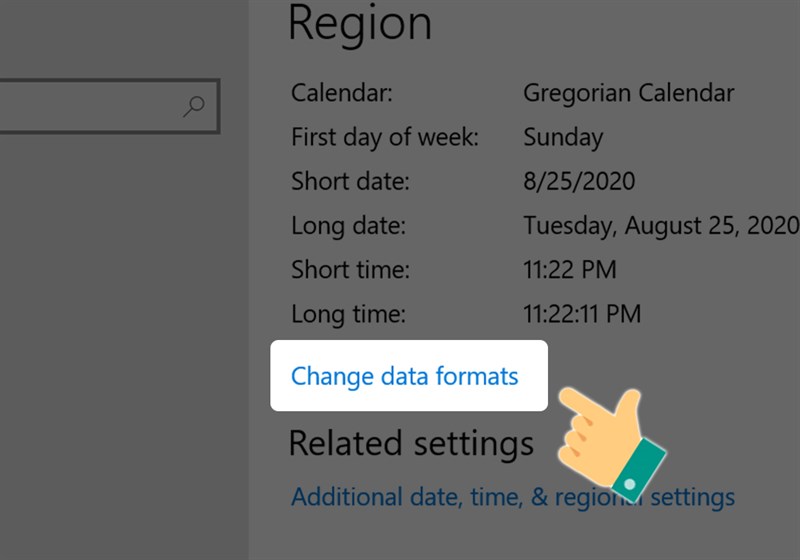Click the 11:22 PM short time value
800x560 pixels.
tap(570, 270)
